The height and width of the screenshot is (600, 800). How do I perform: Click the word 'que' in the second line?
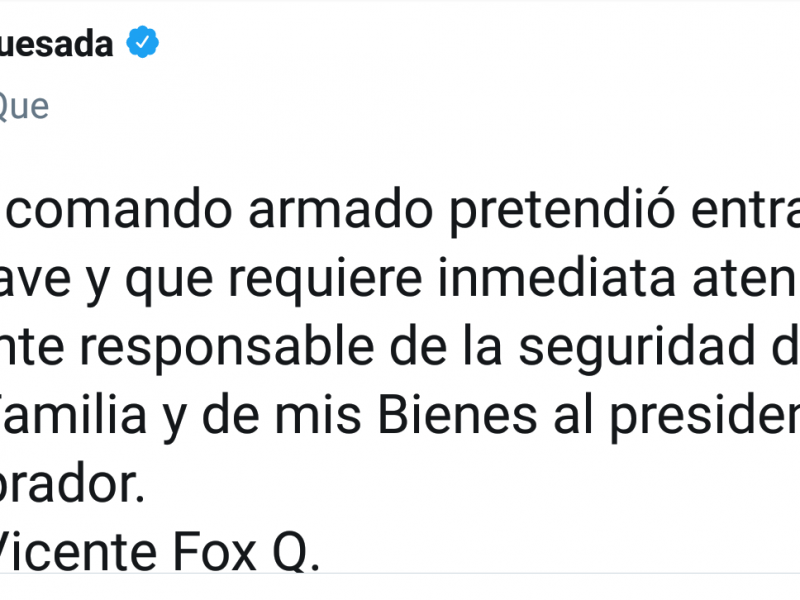169,282
